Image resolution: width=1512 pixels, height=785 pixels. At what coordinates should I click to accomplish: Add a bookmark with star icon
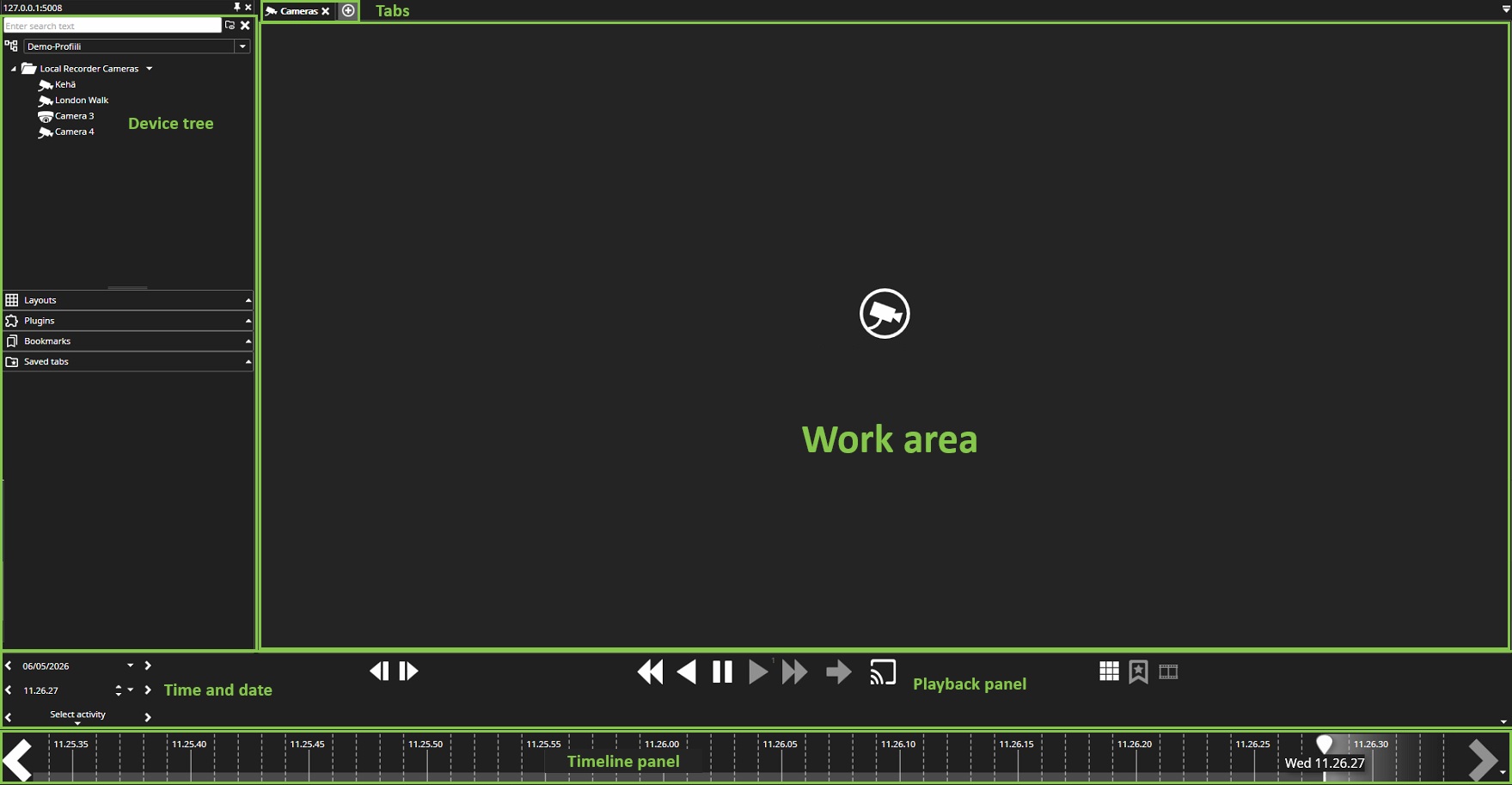tap(1138, 672)
